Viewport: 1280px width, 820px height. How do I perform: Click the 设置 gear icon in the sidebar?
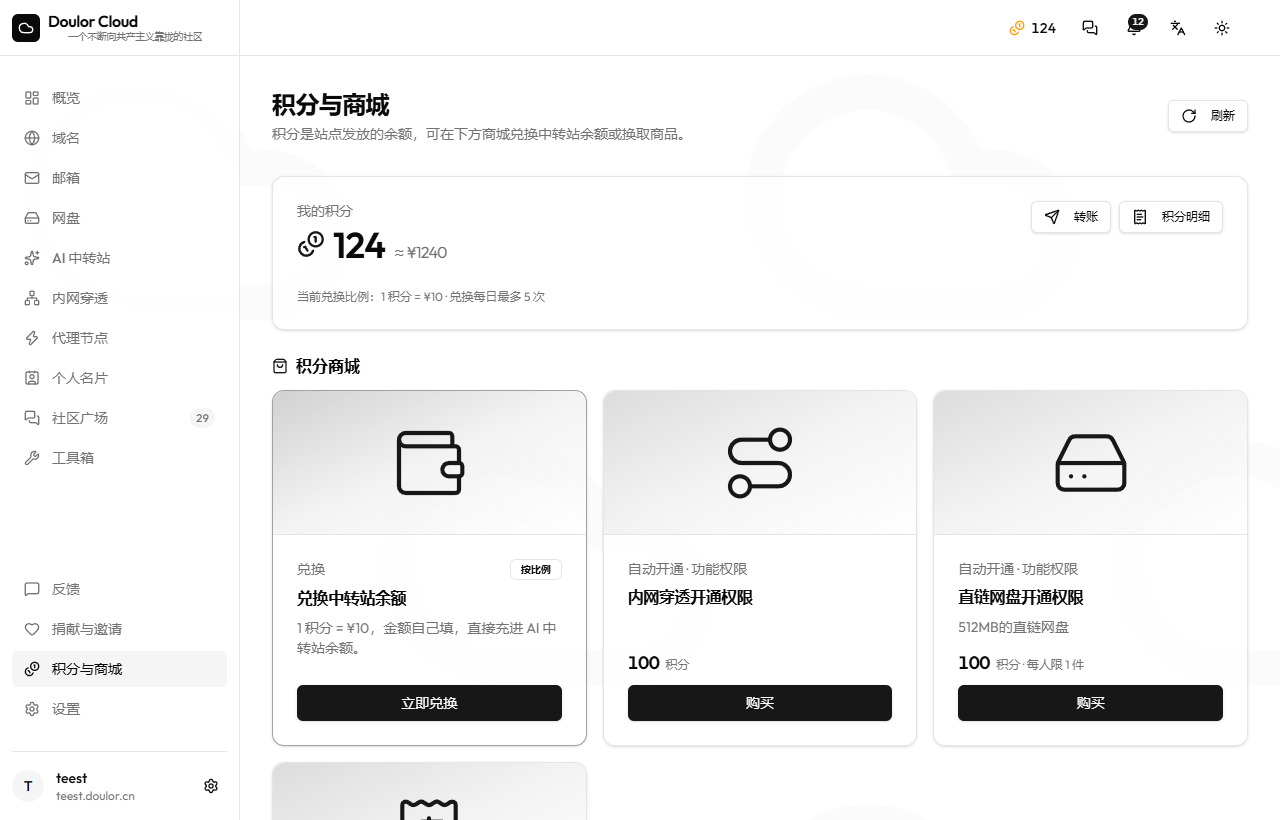[x=32, y=709]
